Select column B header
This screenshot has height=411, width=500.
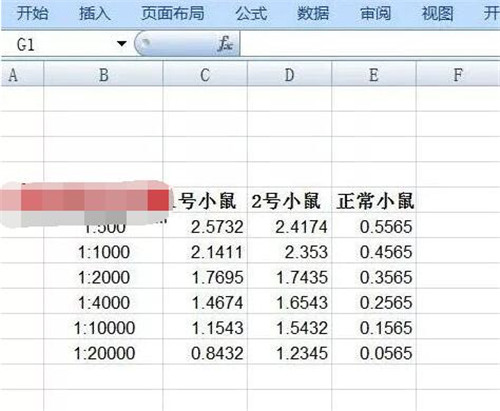pyautogui.click(x=103, y=74)
